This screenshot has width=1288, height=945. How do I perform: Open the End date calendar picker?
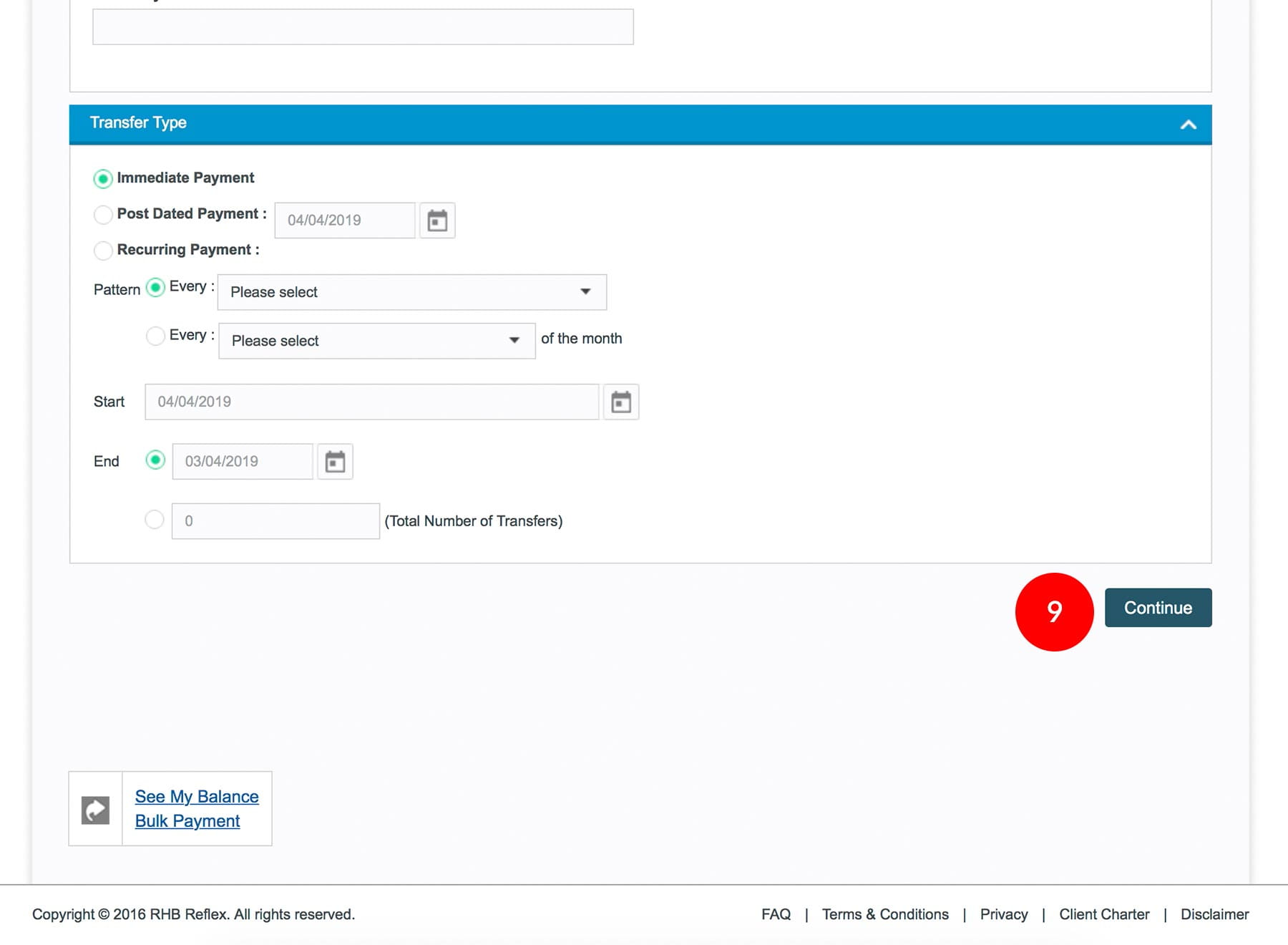pyautogui.click(x=335, y=462)
